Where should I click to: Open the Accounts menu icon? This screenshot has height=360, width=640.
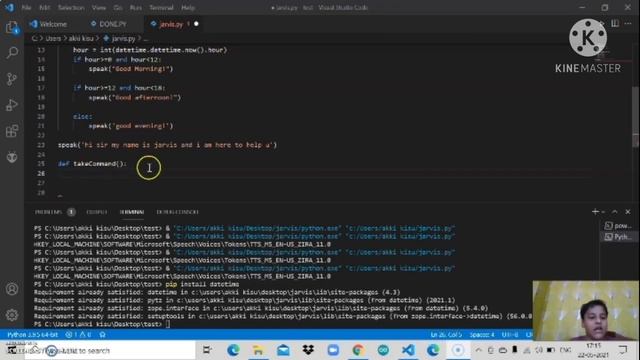[x=12, y=289]
